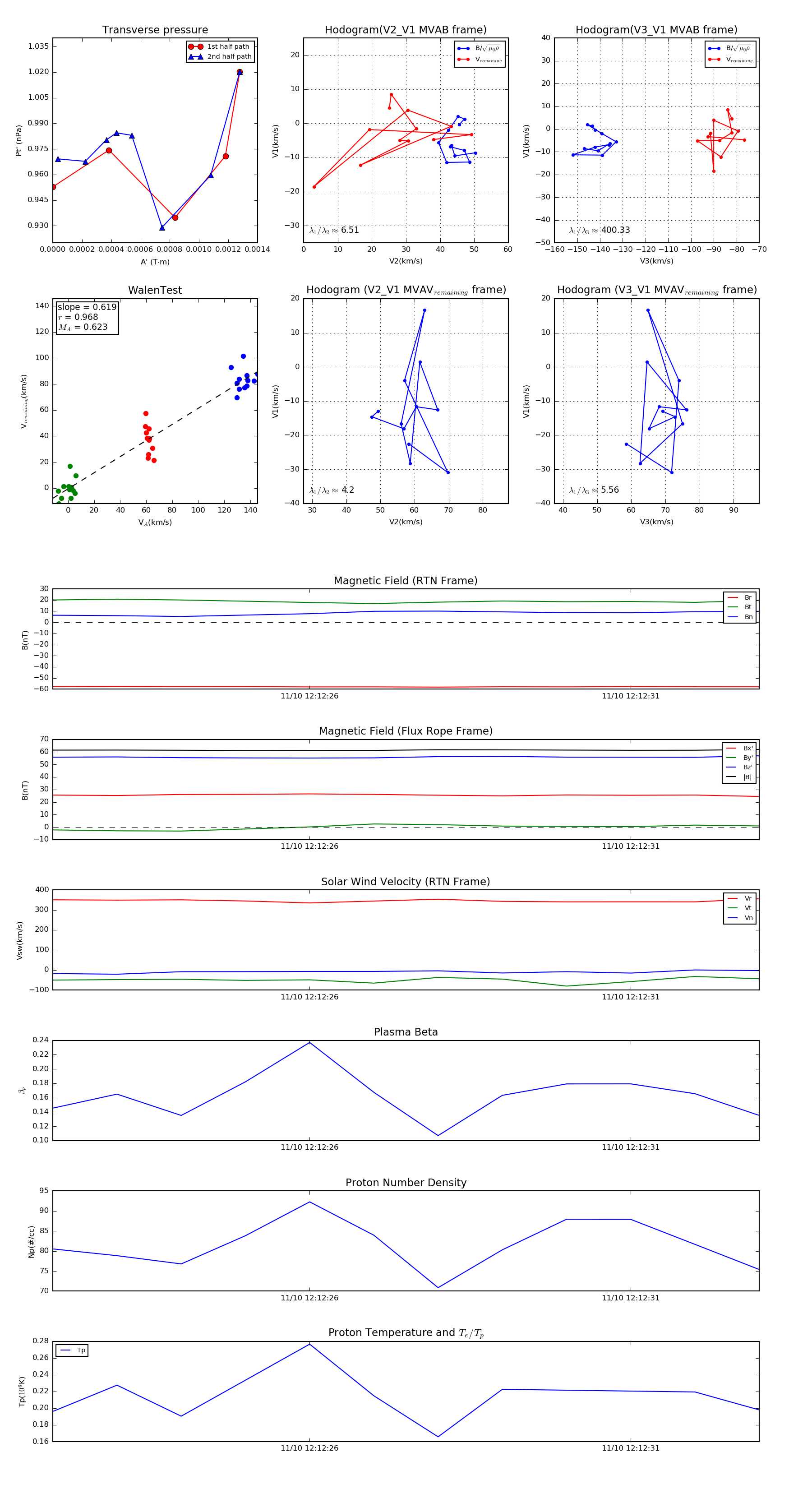Click the 'Magnetic Field (RTN Frame)' title
The height and width of the screenshot is (1489, 812).
406,581
